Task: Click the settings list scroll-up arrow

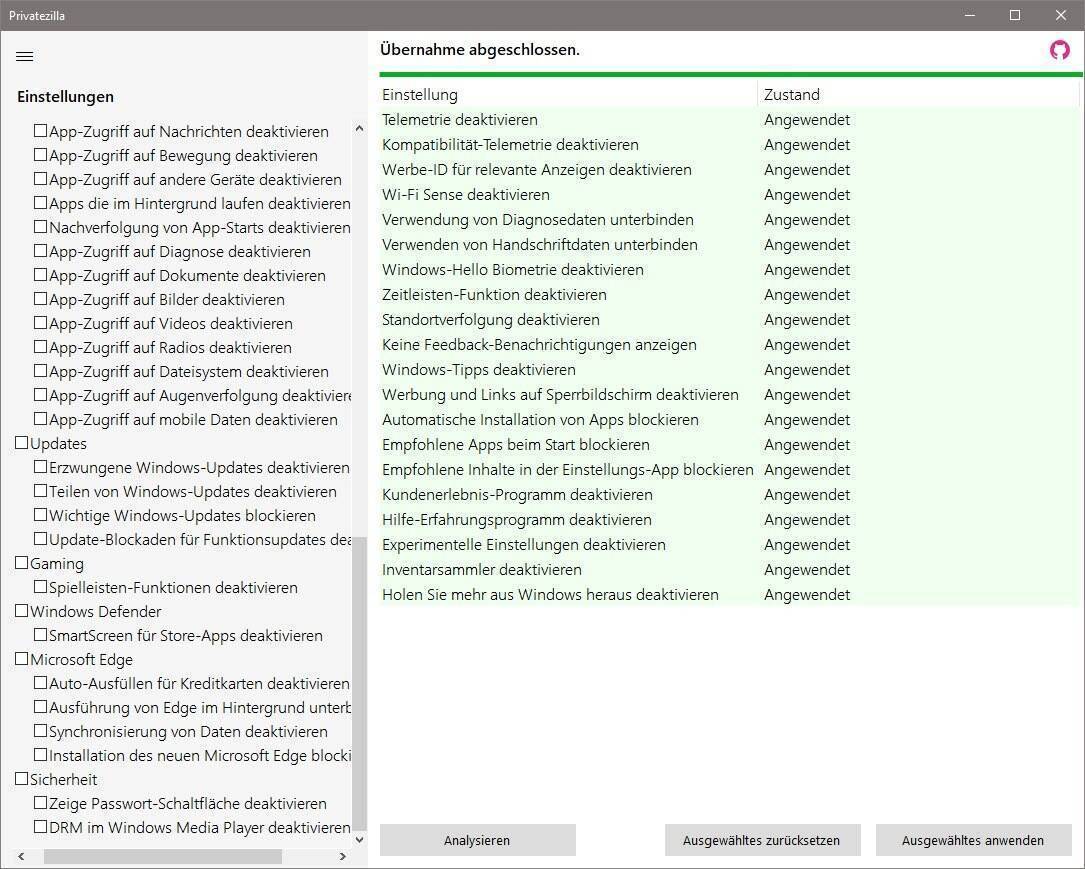Action: pyautogui.click(x=360, y=130)
